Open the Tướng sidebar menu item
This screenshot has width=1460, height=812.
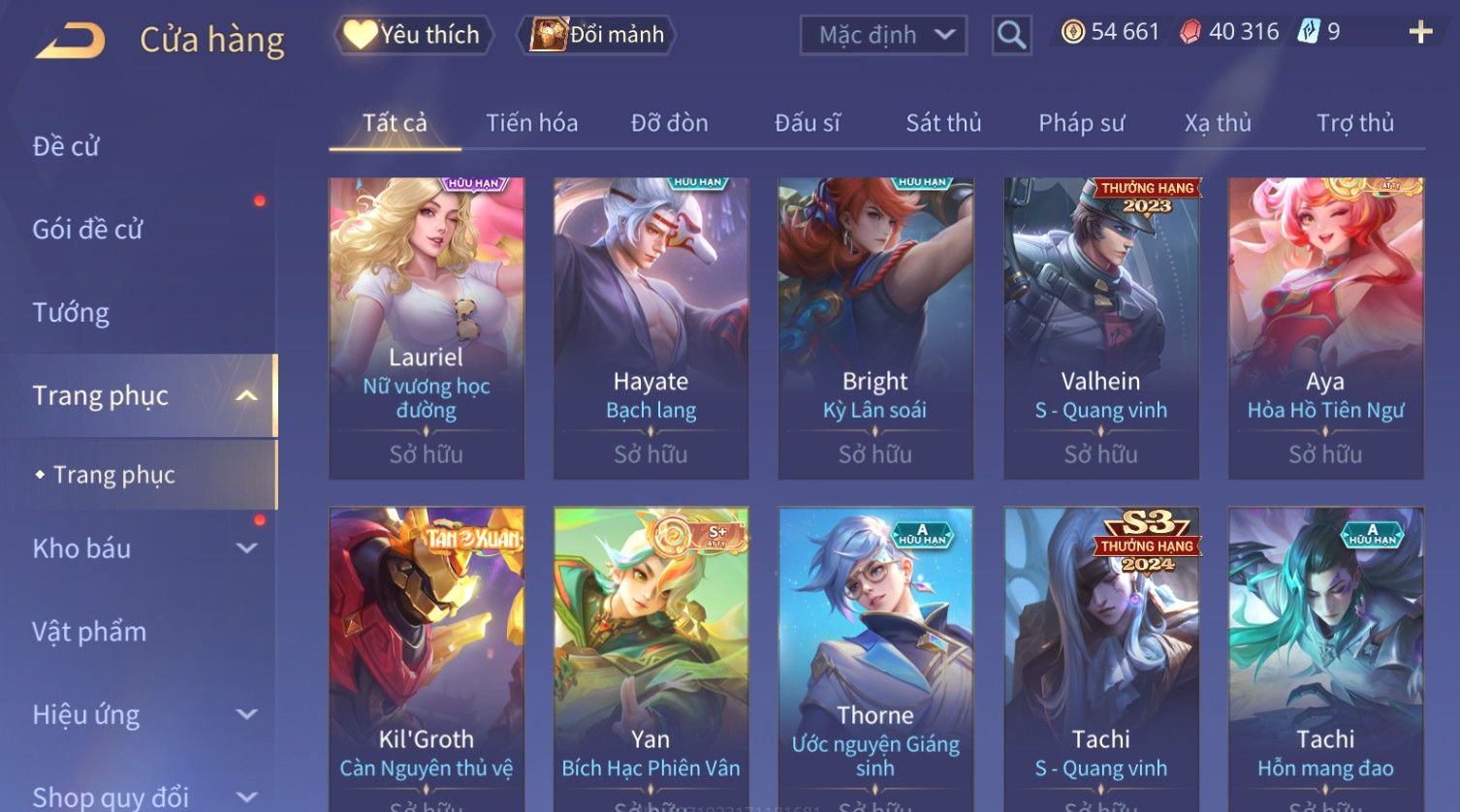71,312
